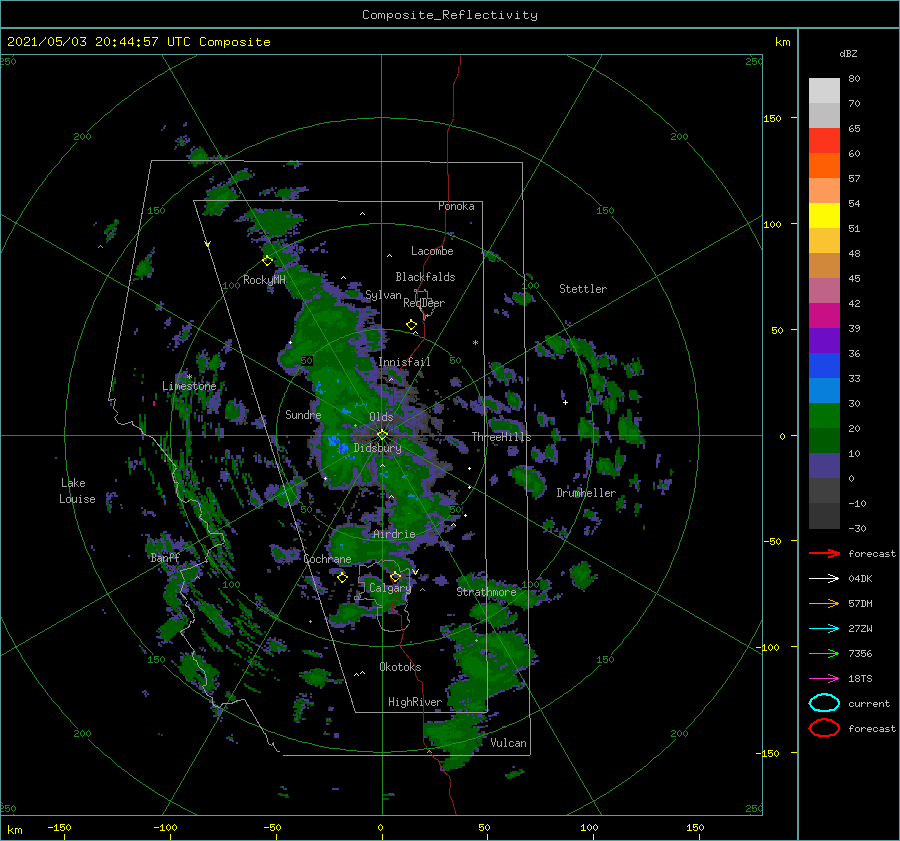This screenshot has height=841, width=900.
Task: Select the magenta 39-42 dBZ swatch
Action: point(824,316)
